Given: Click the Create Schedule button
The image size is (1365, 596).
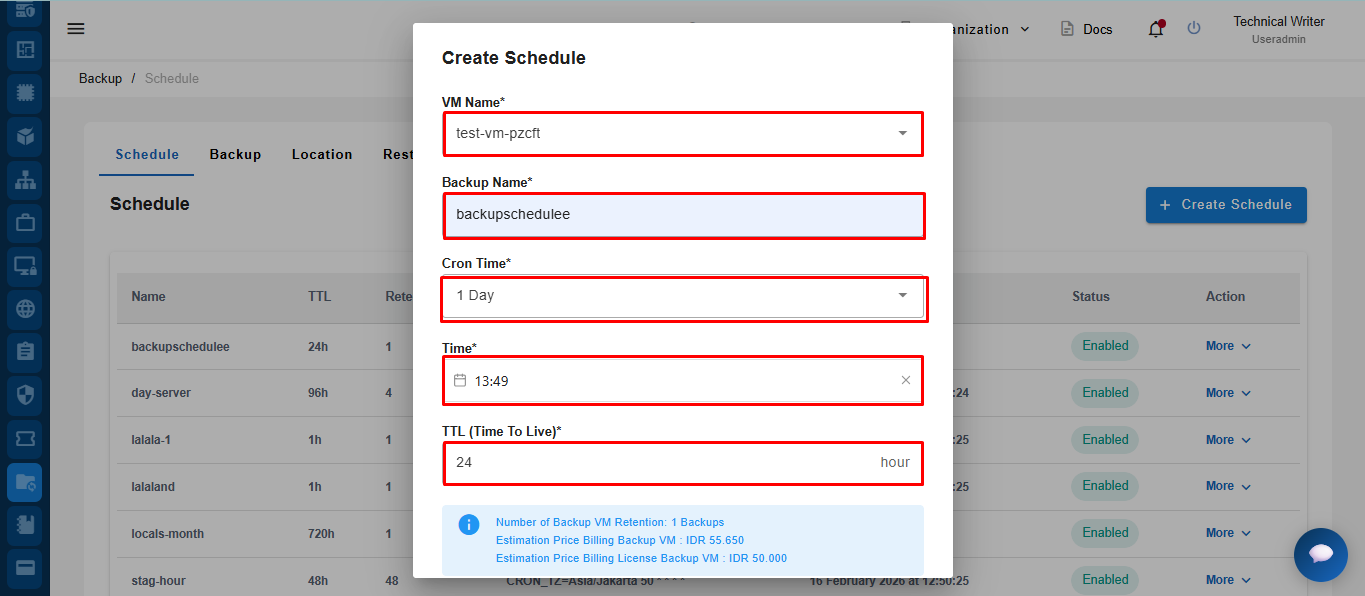Looking at the screenshot, I should coord(1226,204).
